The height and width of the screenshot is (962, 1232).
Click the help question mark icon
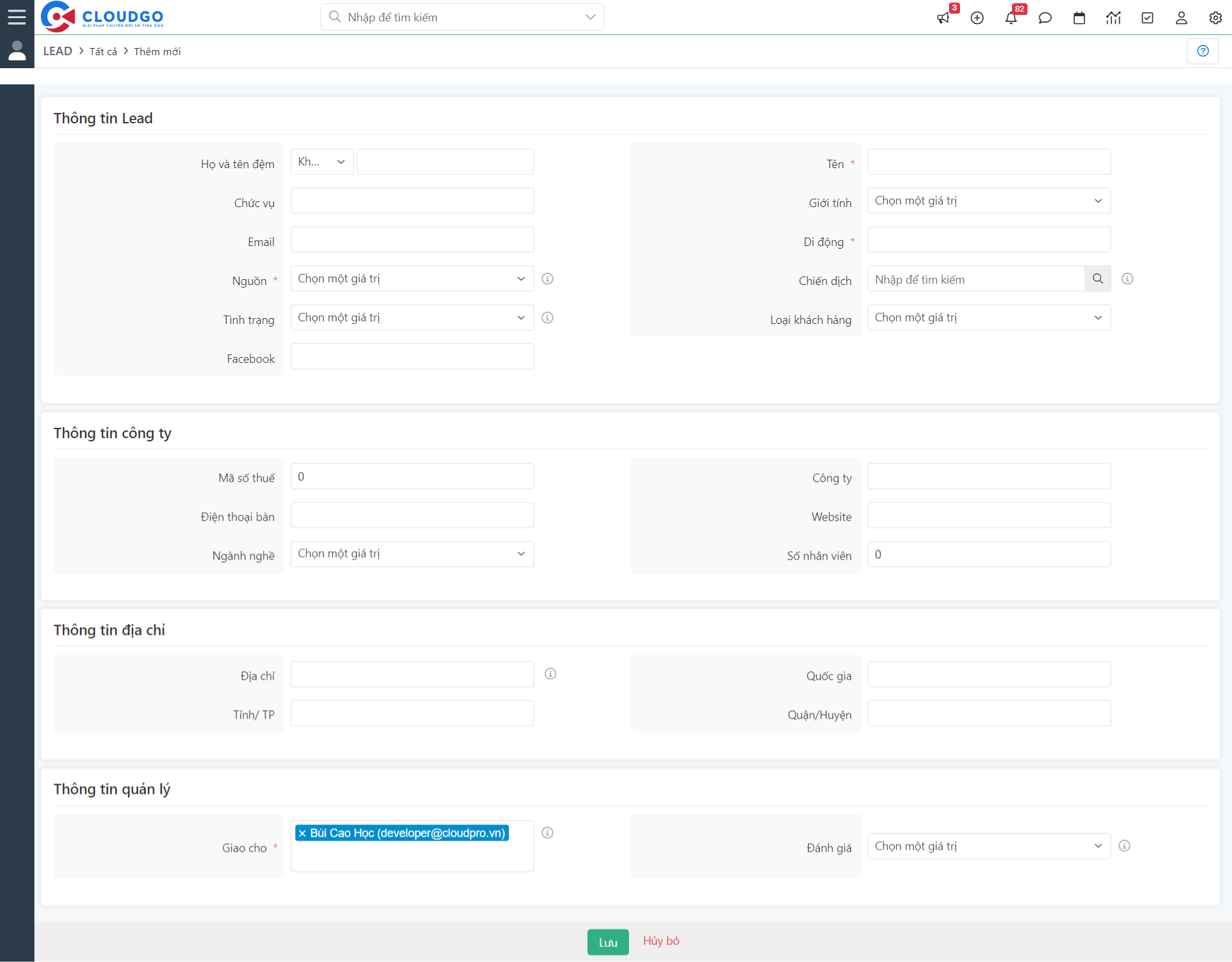[x=1203, y=51]
